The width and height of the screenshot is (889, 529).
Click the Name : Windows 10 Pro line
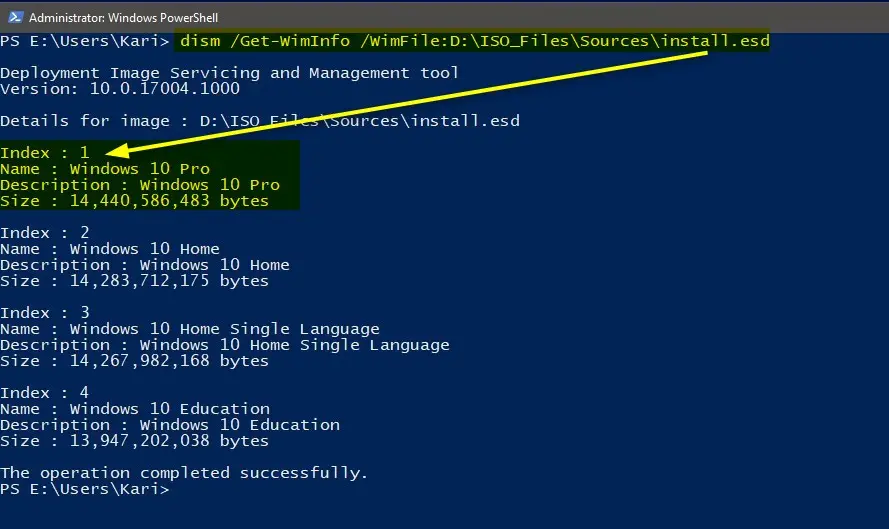tap(105, 169)
